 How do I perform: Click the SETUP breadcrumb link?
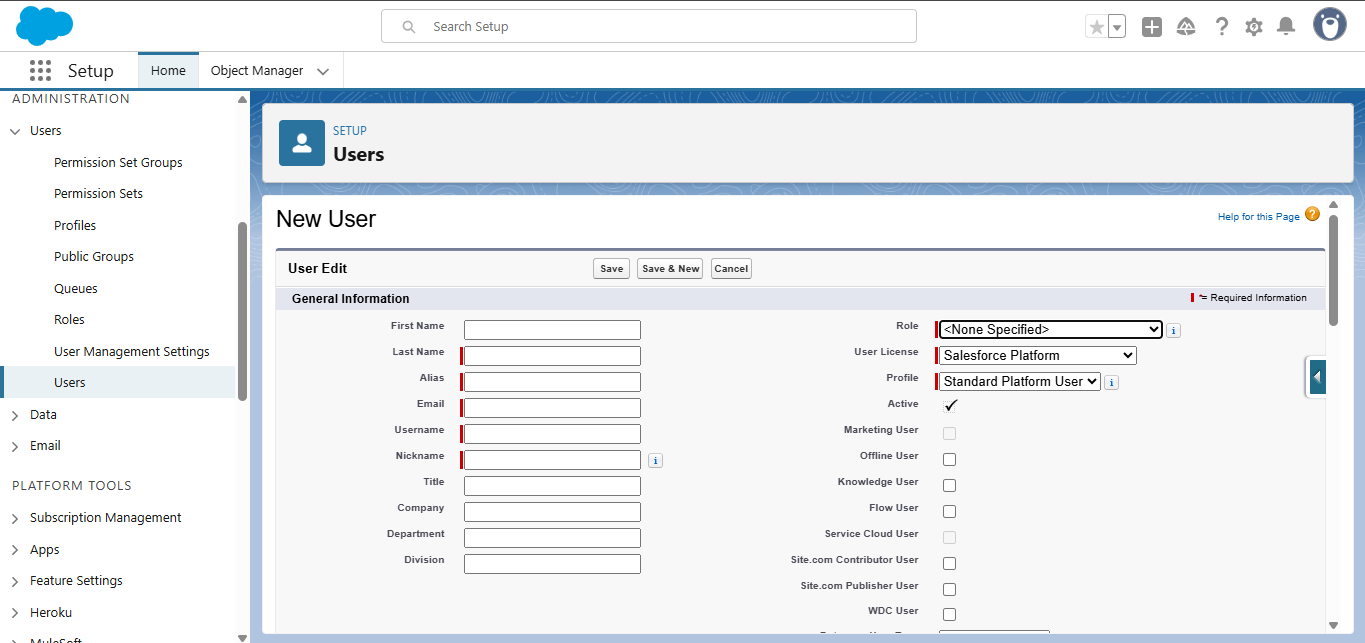point(350,131)
